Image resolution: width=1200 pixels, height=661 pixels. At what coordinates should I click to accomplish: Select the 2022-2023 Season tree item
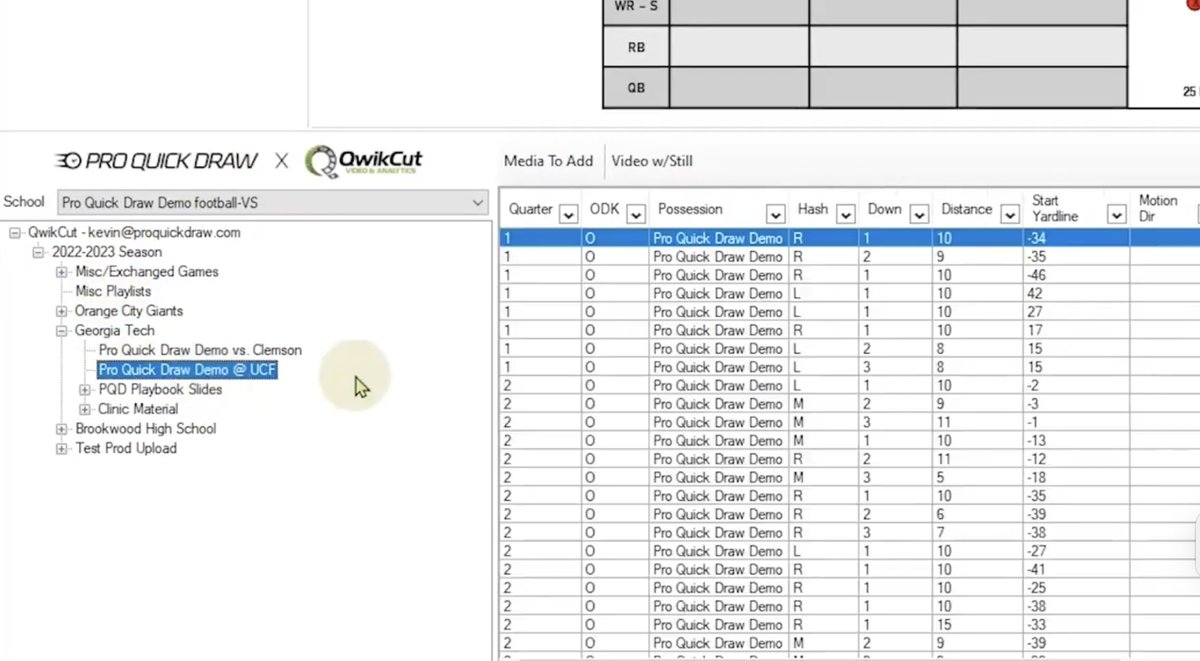click(106, 252)
